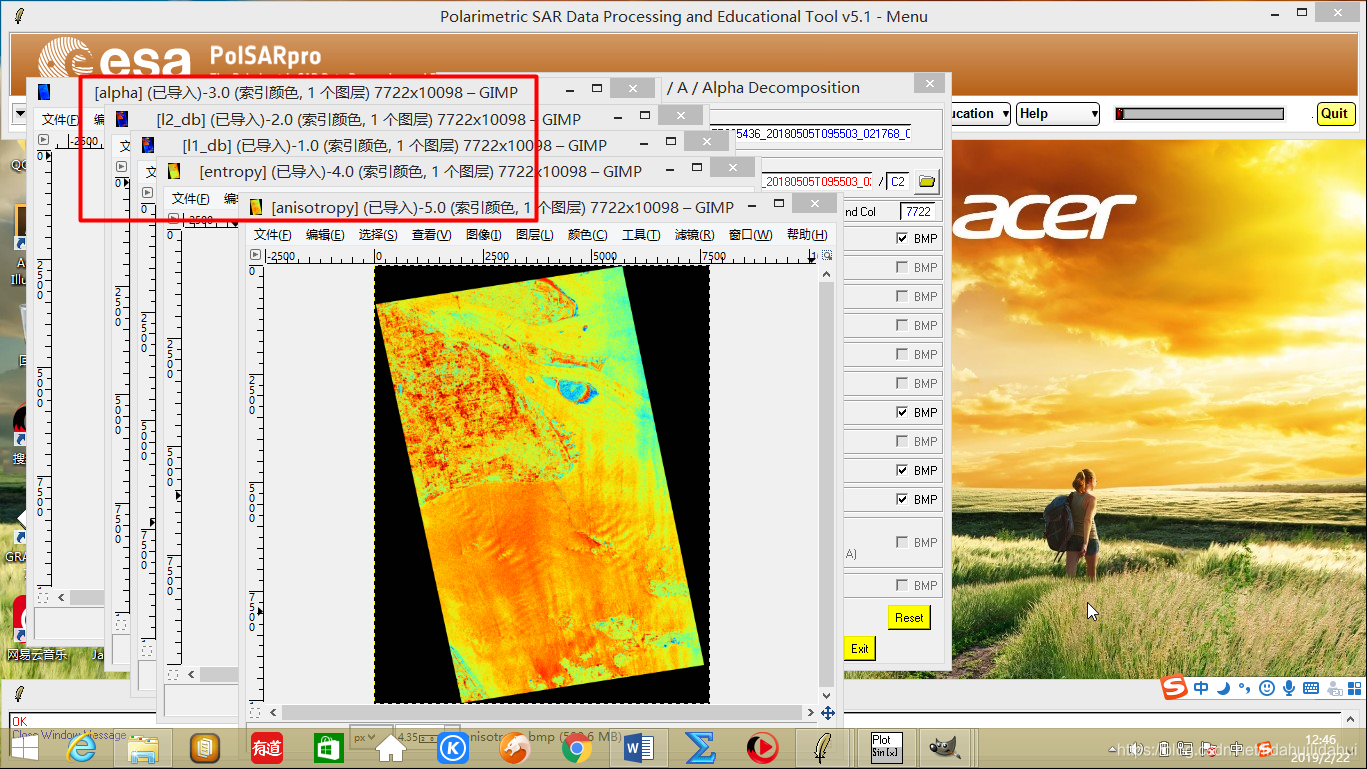Click the 有道 taskbar icon
1367x769 pixels.
(266, 747)
